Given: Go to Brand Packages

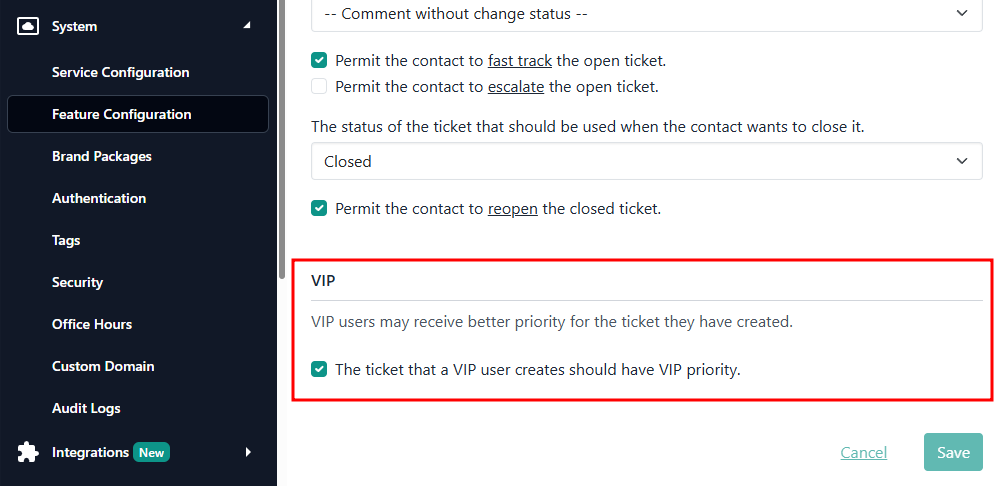Looking at the screenshot, I should [102, 156].
